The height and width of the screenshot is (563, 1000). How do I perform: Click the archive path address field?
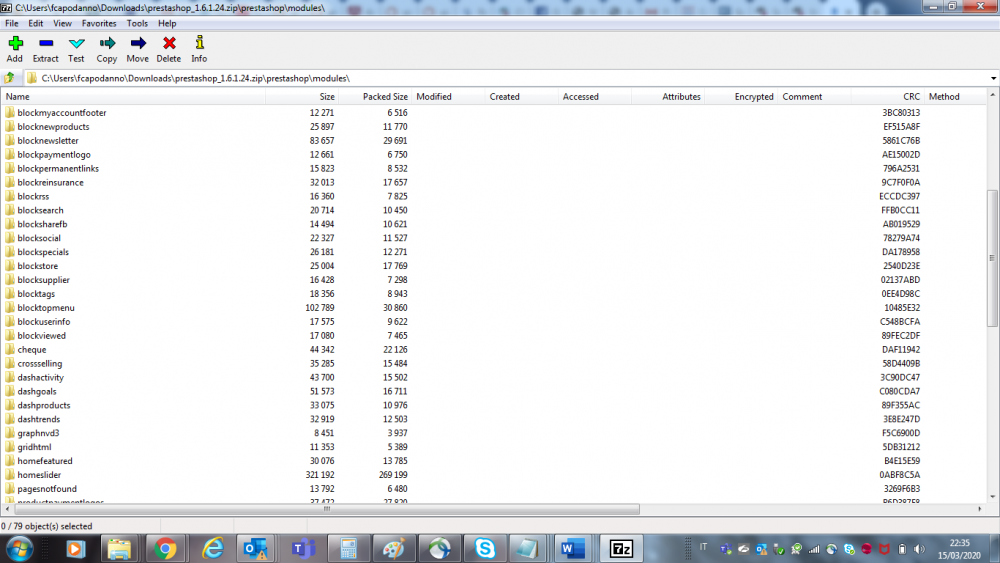[x=507, y=78]
